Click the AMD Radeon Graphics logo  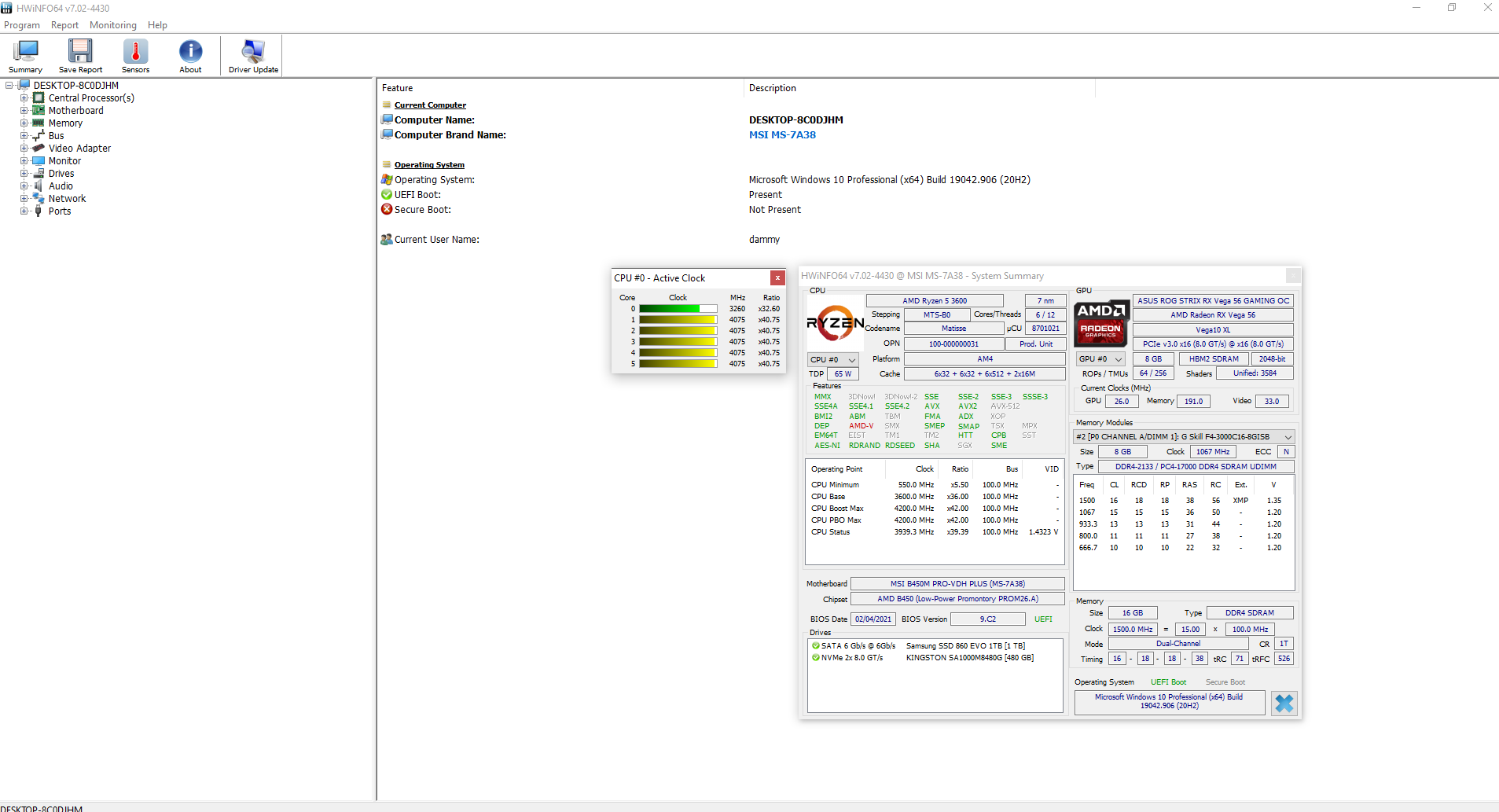[x=1101, y=322]
